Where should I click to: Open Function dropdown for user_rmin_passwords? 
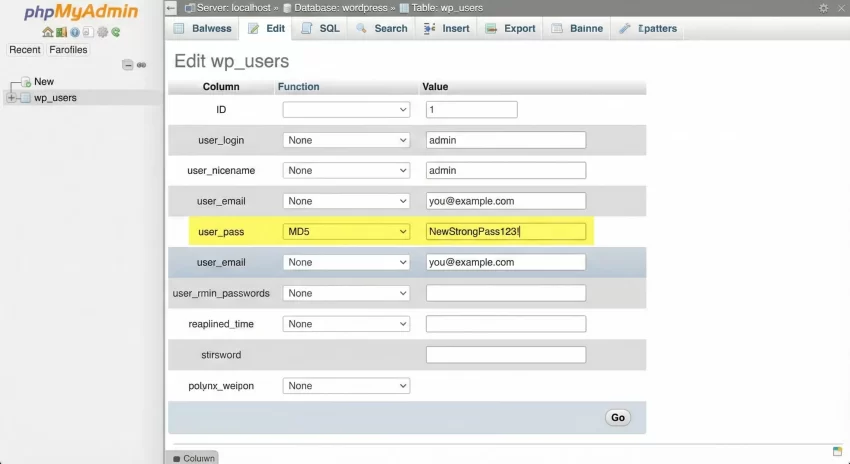pyautogui.click(x=346, y=293)
